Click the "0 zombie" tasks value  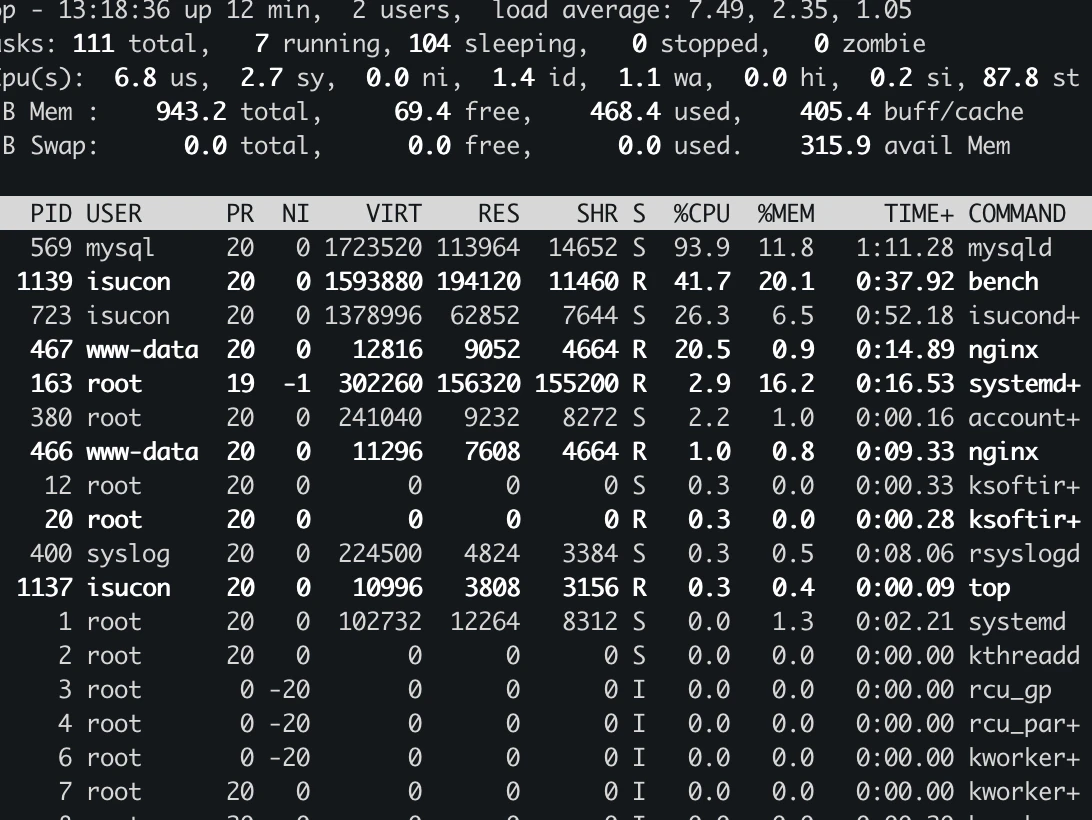(x=870, y=44)
